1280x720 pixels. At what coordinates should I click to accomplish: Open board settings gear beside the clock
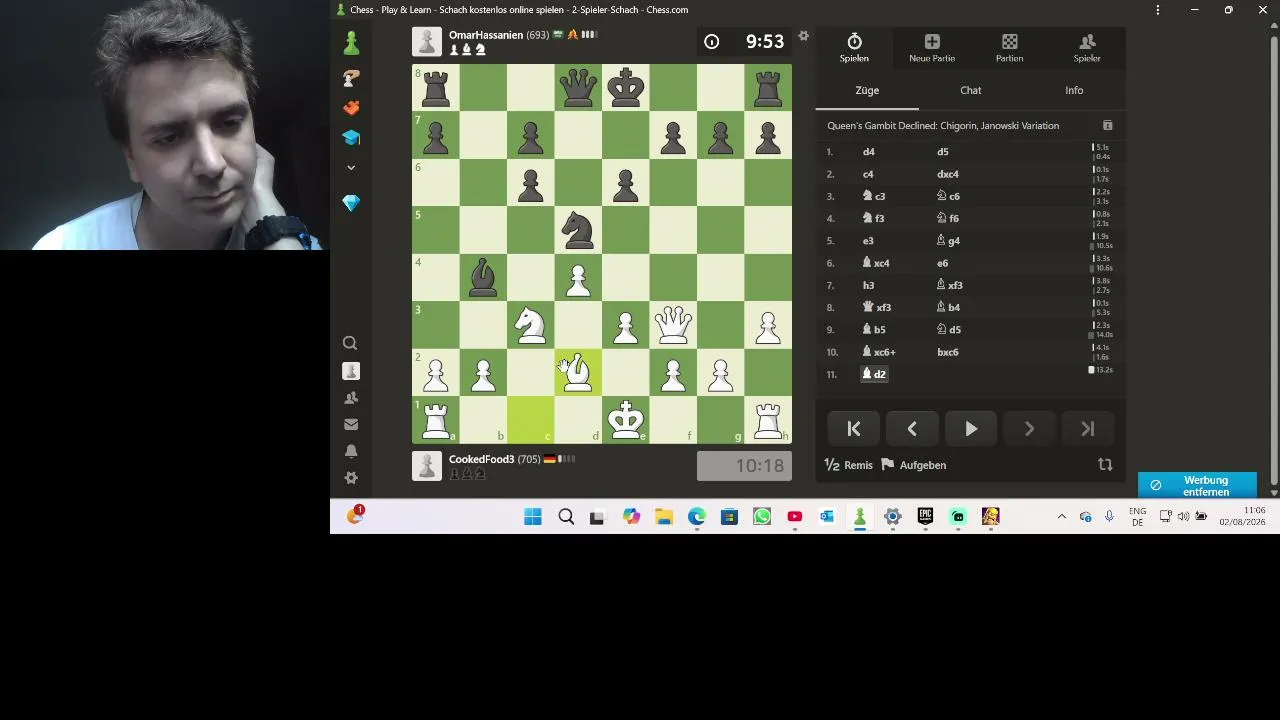[x=803, y=37]
